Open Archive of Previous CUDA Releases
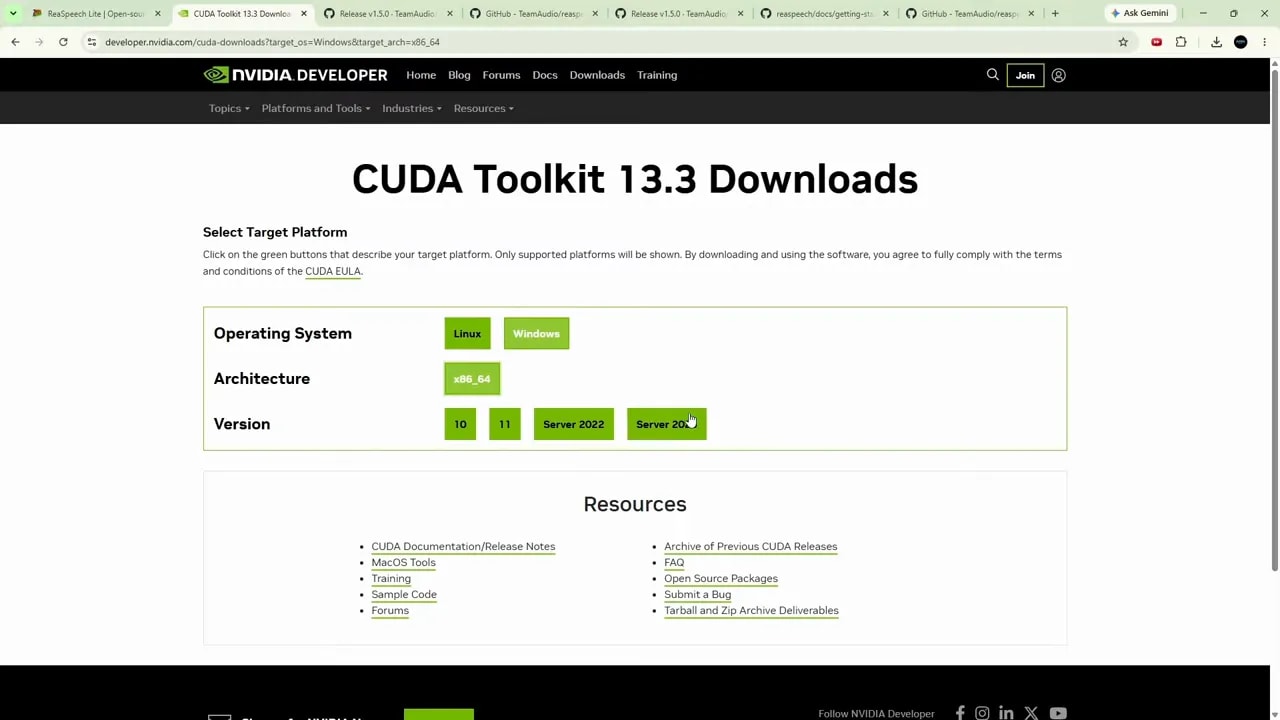The height and width of the screenshot is (720, 1280). point(751,546)
